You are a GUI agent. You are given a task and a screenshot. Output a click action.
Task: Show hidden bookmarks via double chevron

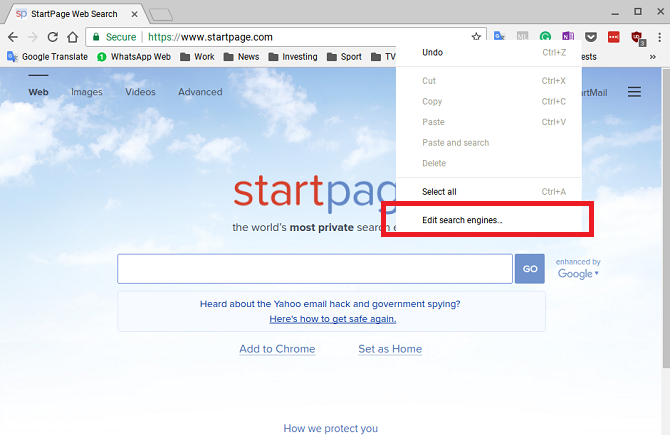coord(652,57)
